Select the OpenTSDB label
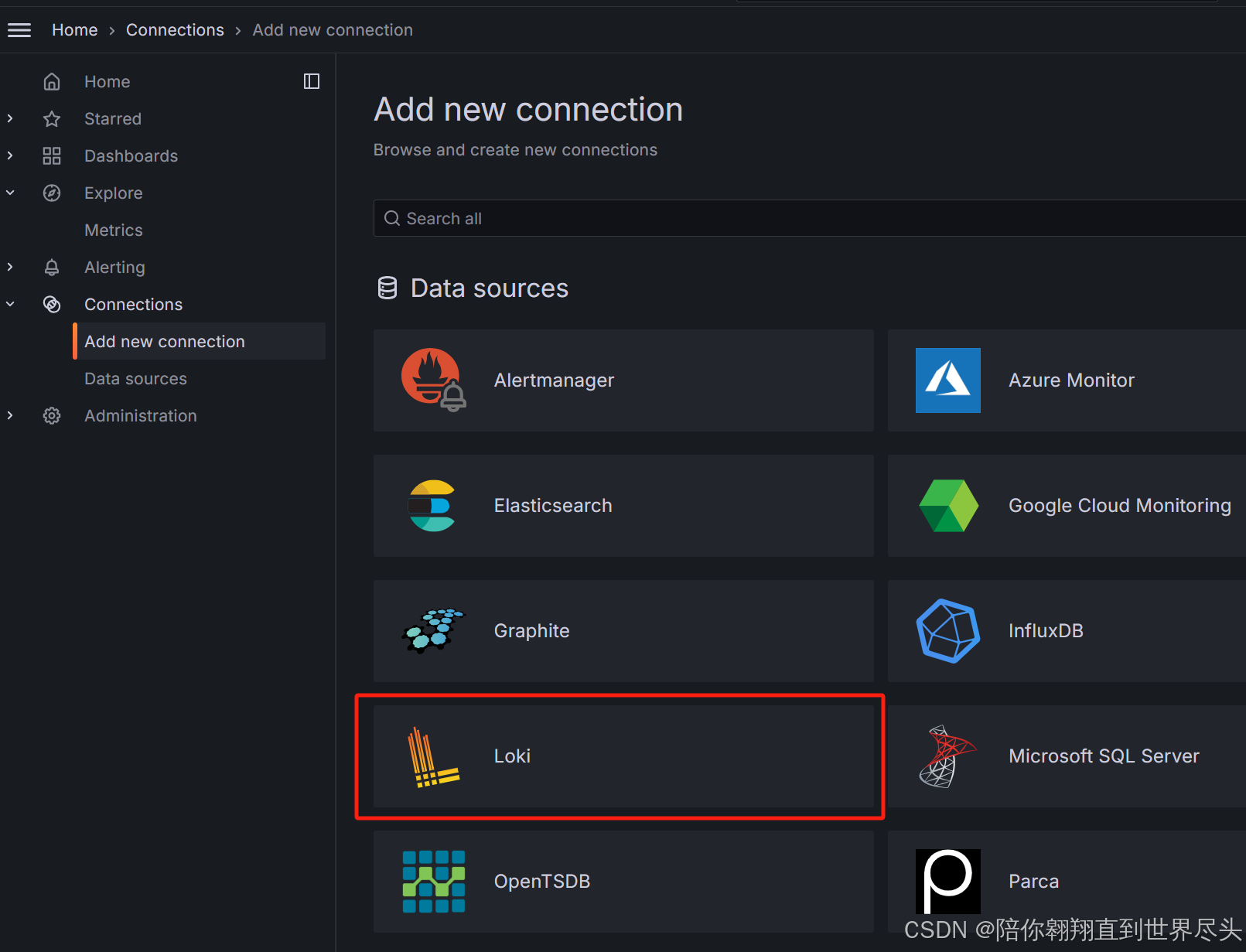The image size is (1246, 952). click(541, 882)
